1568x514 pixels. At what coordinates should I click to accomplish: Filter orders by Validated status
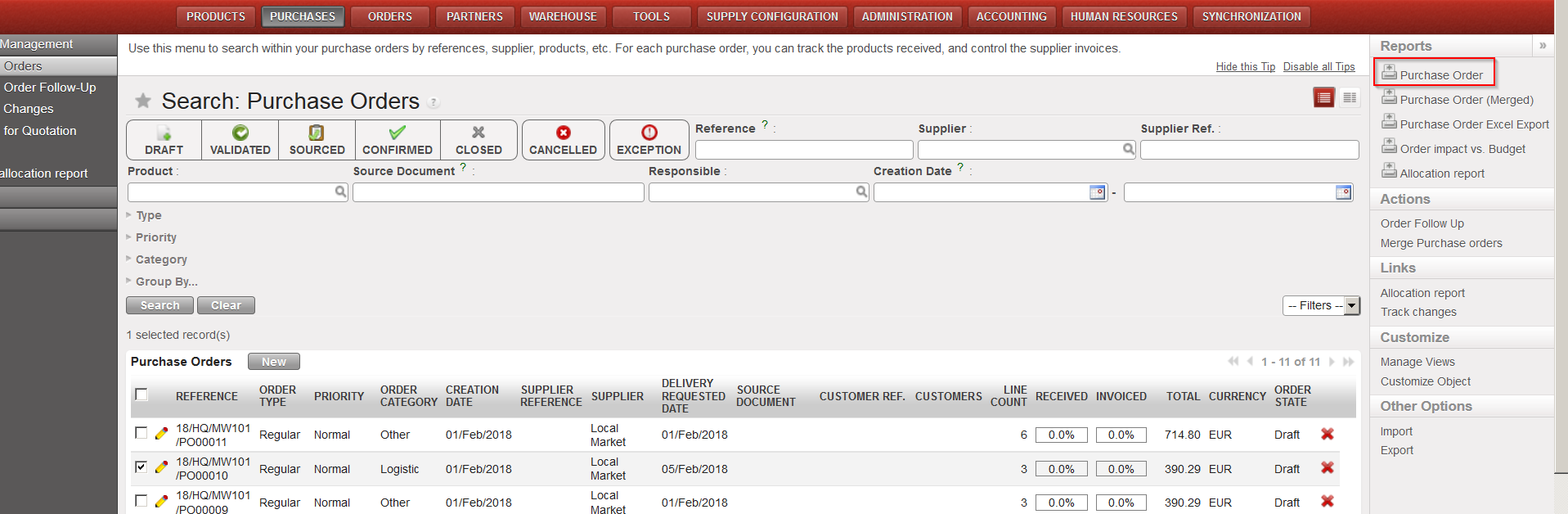[240, 133]
